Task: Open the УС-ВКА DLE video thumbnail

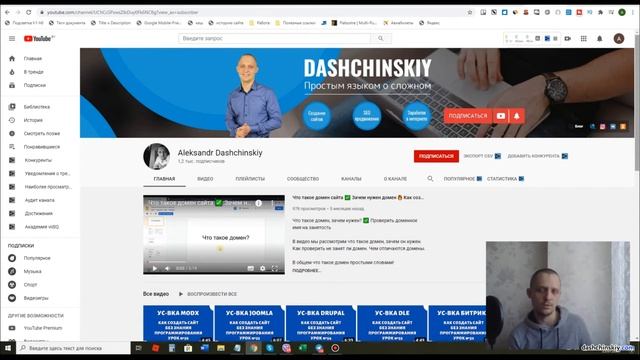Action: pos(392,323)
